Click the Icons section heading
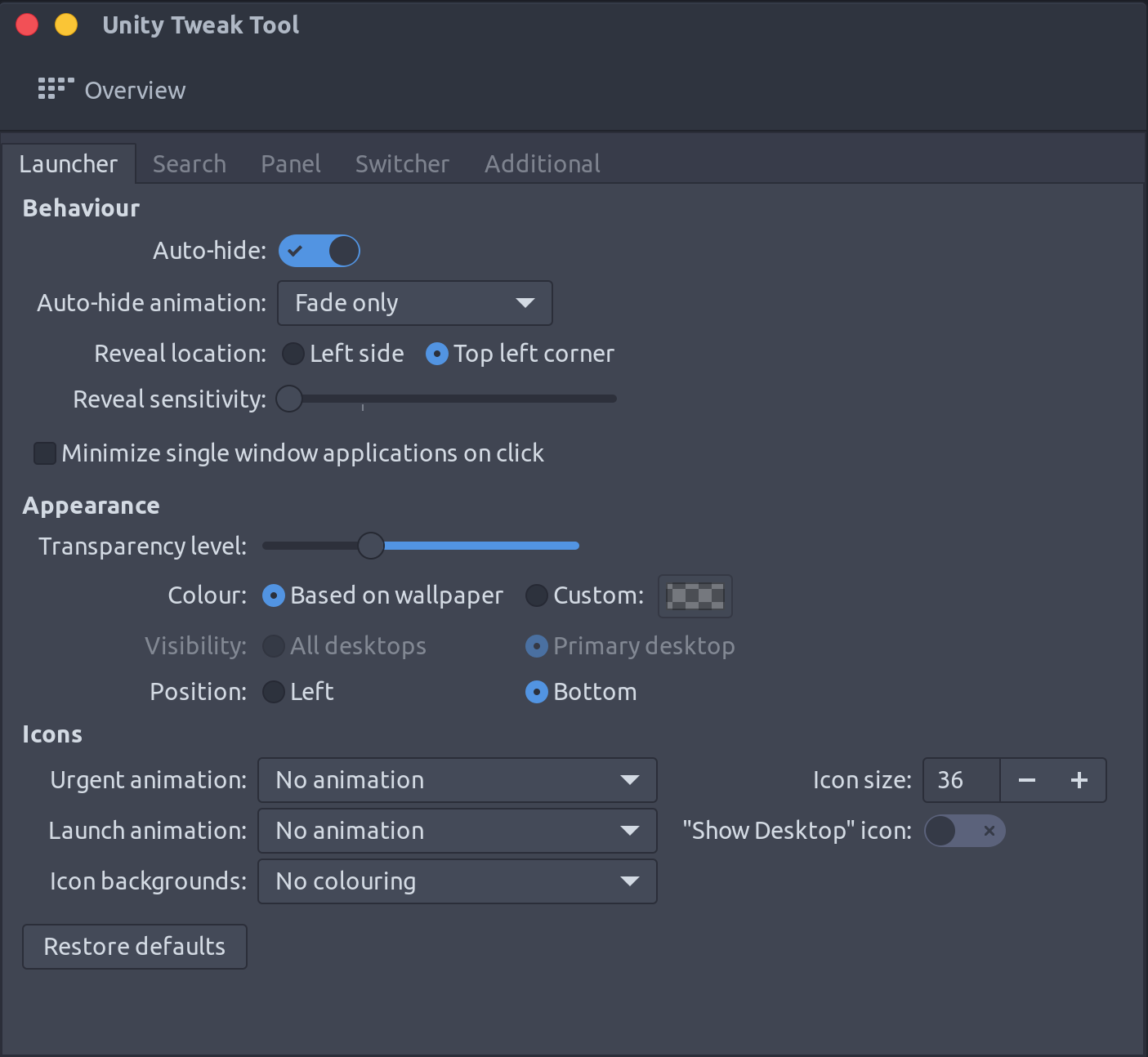The width and height of the screenshot is (1148, 1057). click(52, 734)
